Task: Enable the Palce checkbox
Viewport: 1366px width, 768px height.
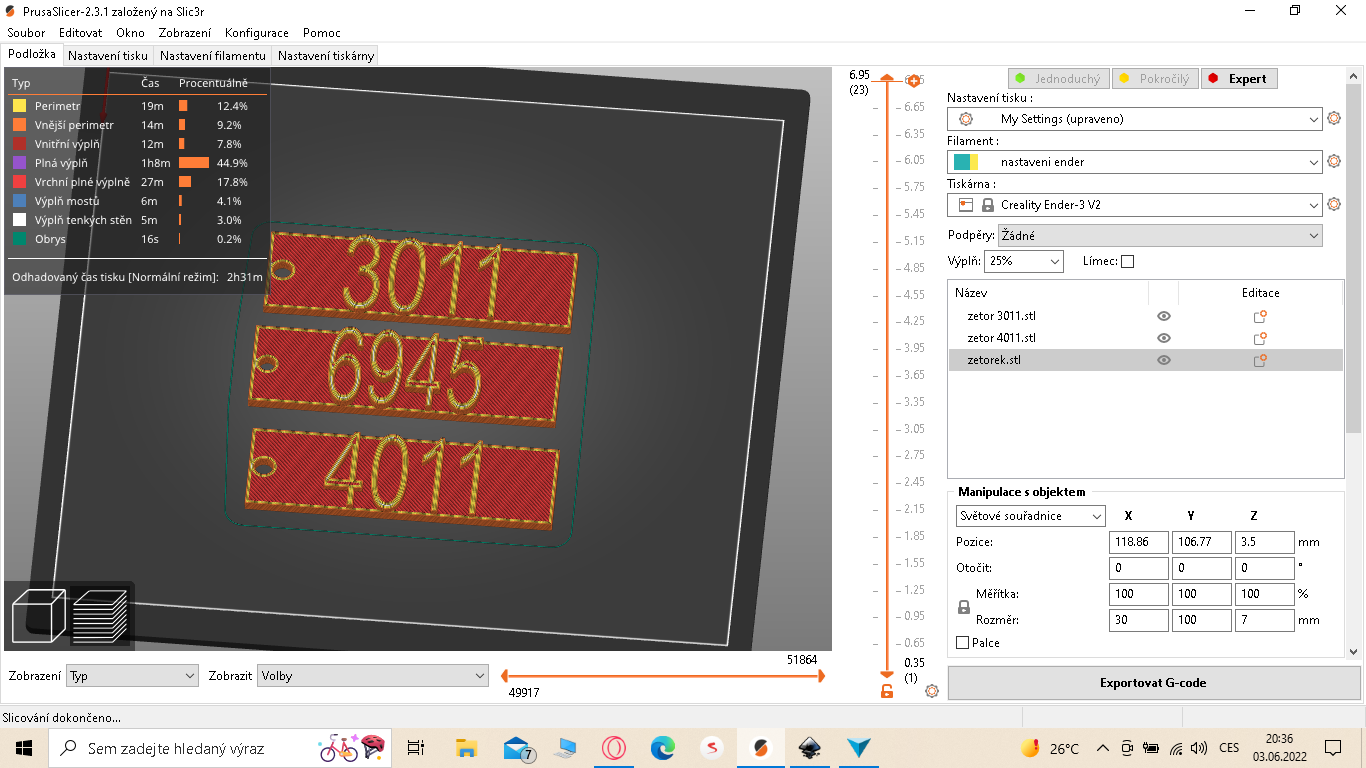Action: pos(963,643)
